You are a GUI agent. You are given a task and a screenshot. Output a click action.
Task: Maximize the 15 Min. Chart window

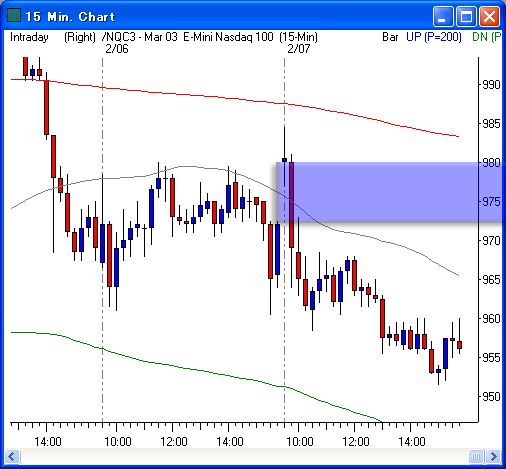(x=466, y=16)
